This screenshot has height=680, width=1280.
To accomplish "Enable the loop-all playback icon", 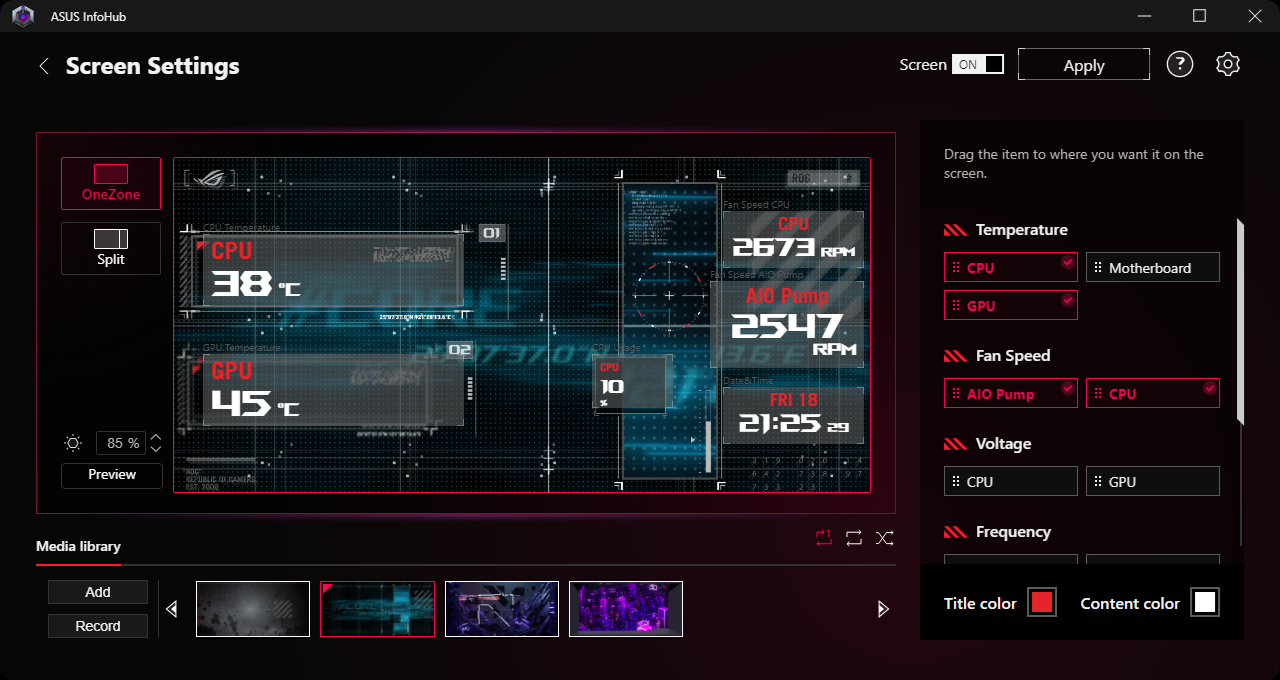I will click(x=854, y=538).
